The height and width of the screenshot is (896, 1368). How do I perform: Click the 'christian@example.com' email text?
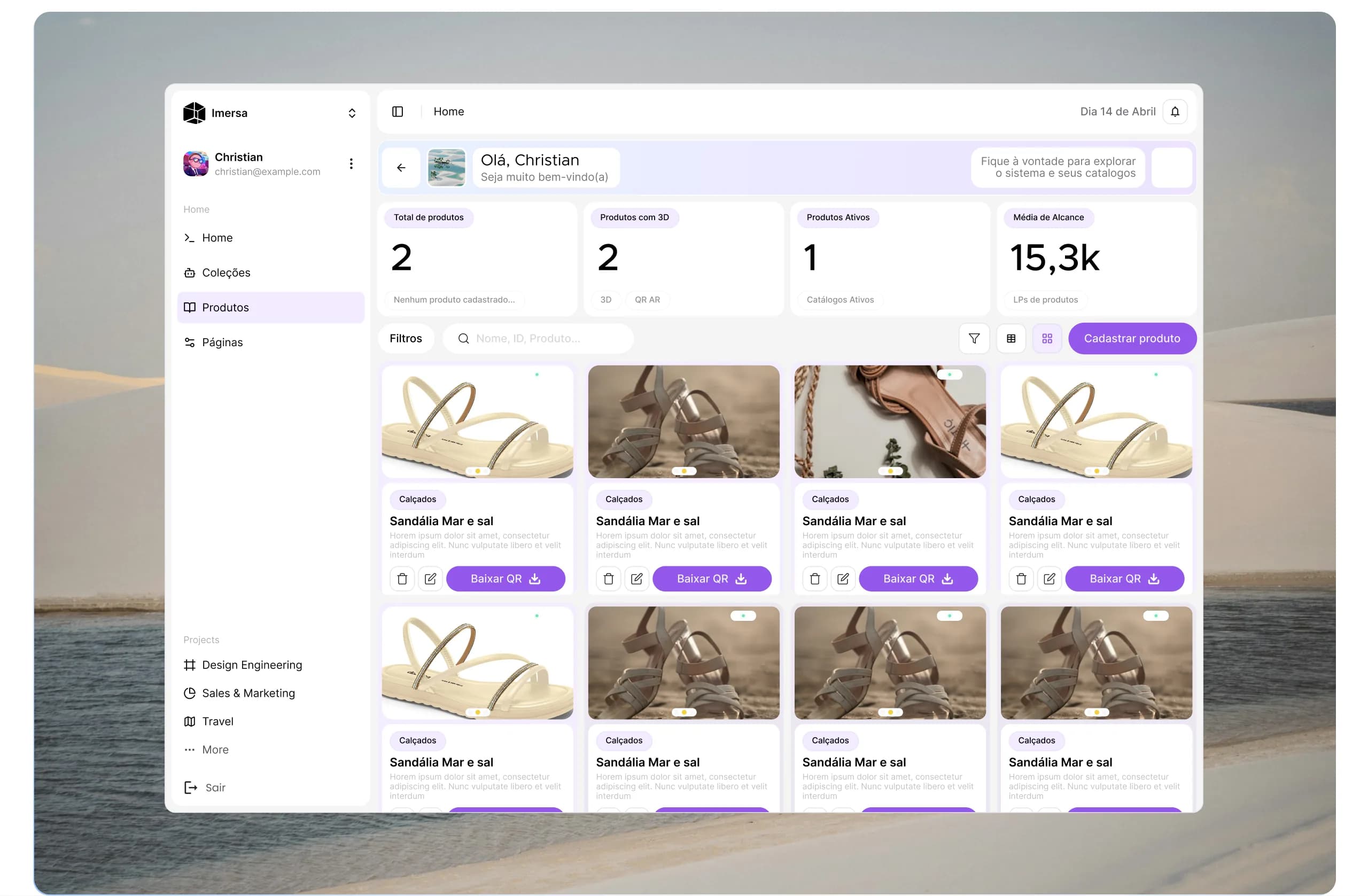267,172
